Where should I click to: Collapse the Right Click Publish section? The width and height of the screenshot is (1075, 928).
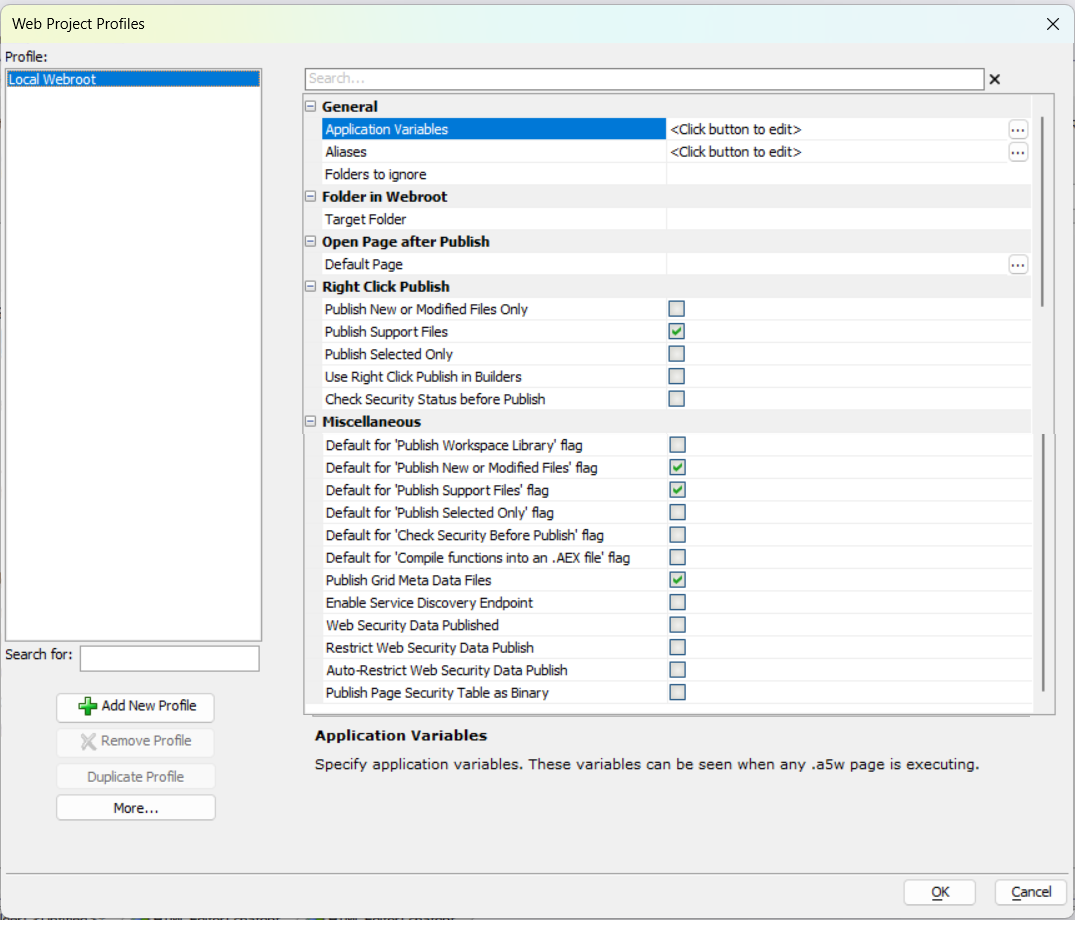[x=311, y=286]
